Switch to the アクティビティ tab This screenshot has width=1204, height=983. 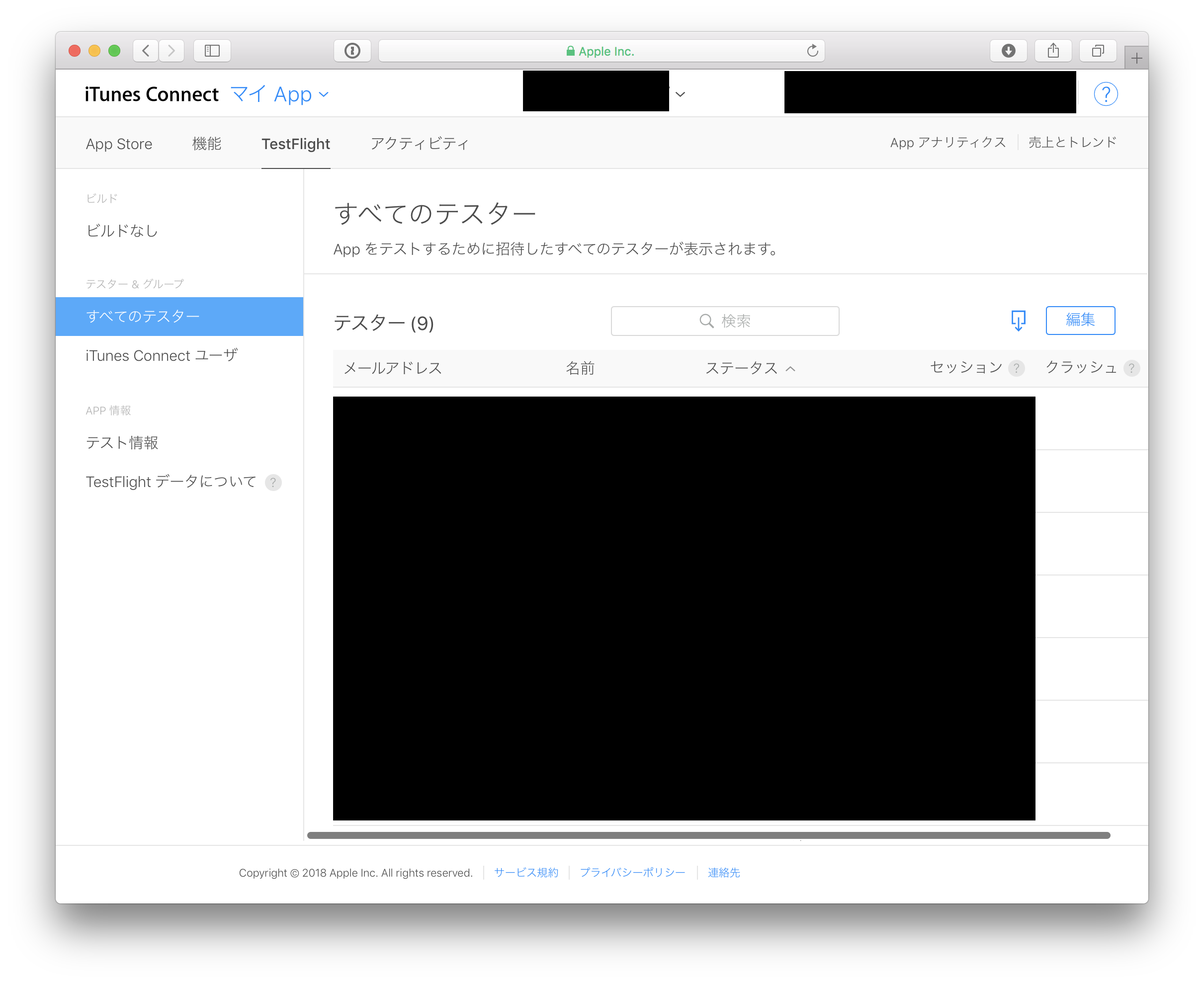tap(420, 144)
